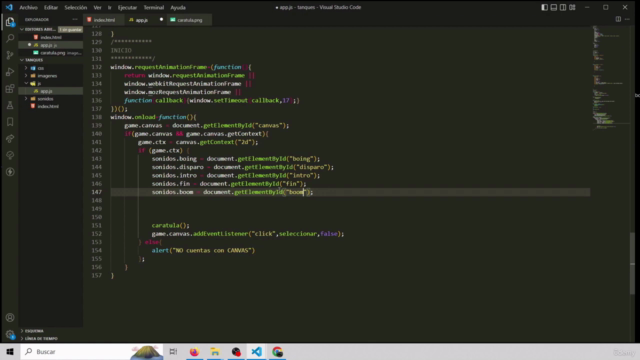Open the Testing flask icon view
Viewport: 640px width, 360px height.
pos(10,105)
